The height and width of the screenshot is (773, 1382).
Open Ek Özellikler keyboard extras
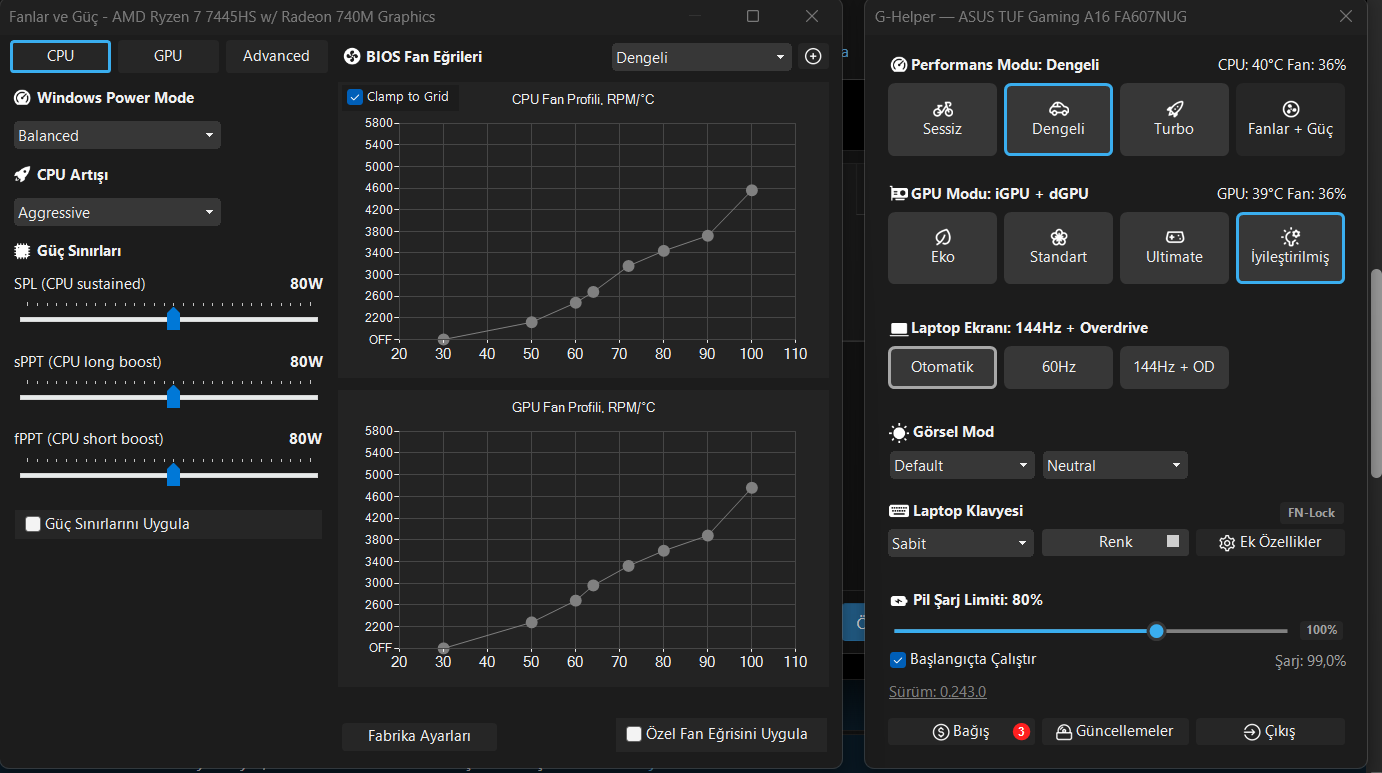(x=1270, y=542)
